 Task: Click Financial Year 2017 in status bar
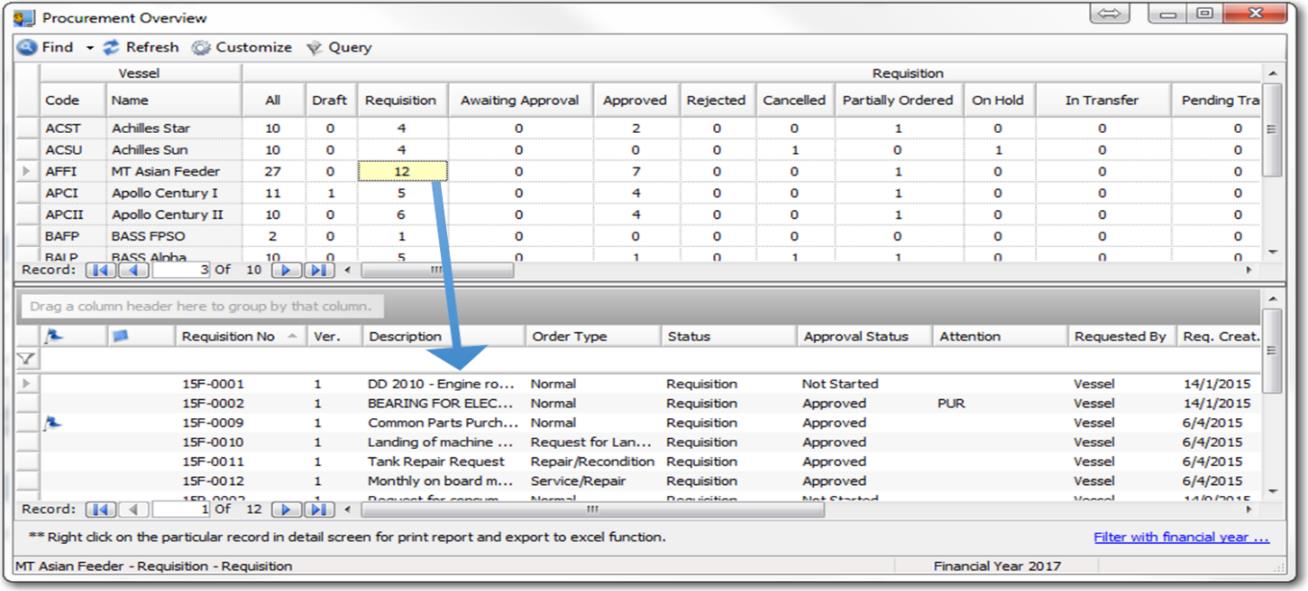[x=997, y=566]
